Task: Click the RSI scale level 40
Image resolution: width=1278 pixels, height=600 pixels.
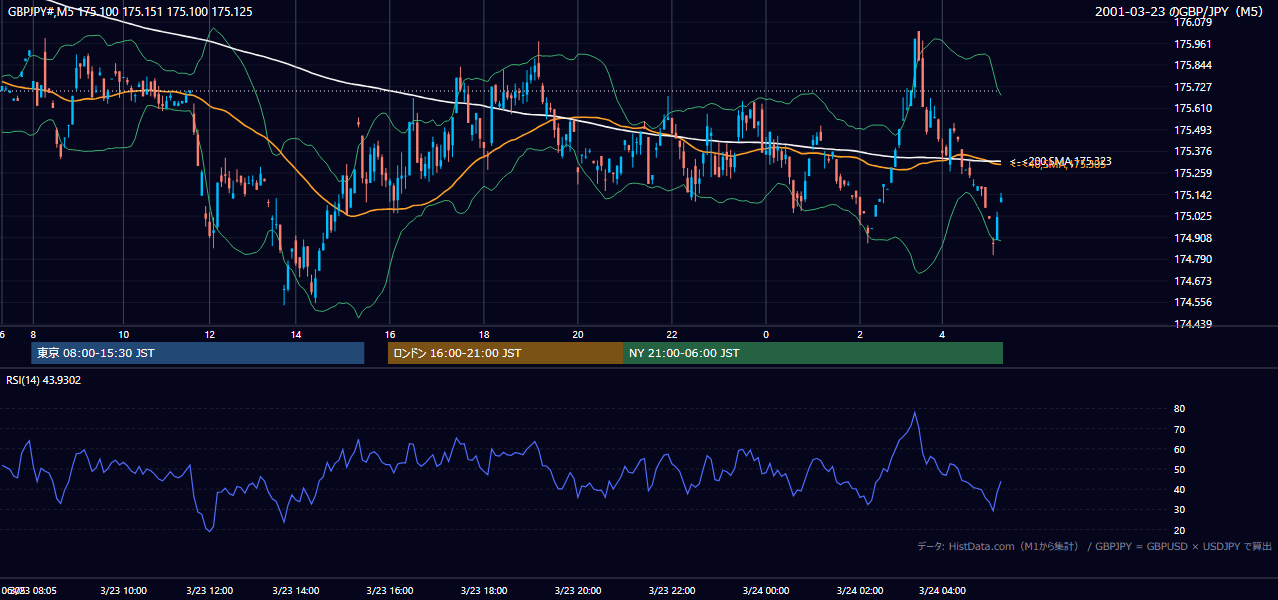Action: (1180, 489)
